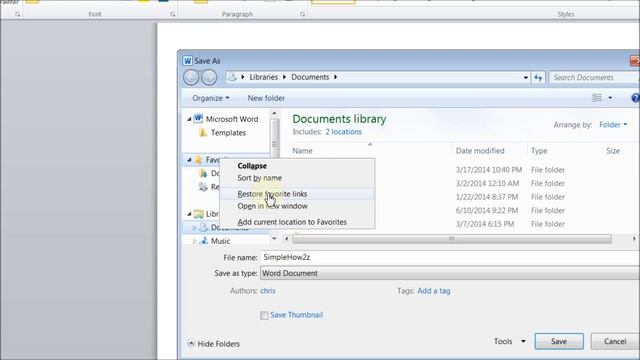
Task: Select row dated 6/10/2014 9:22 PM
Action: [x=487, y=211]
